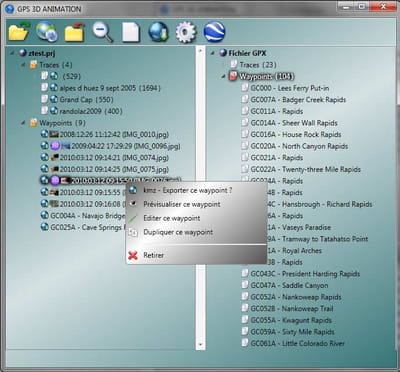Select Grand Cap (550) trace
400x372 pixels.
(x=86, y=99)
